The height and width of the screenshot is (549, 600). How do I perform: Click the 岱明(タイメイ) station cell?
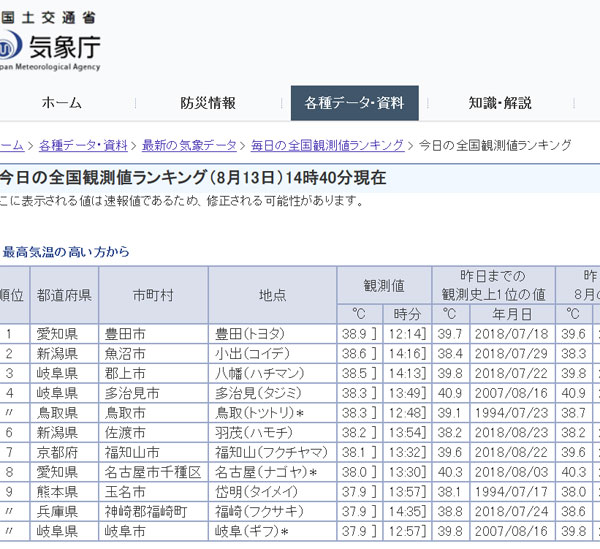click(x=272, y=492)
